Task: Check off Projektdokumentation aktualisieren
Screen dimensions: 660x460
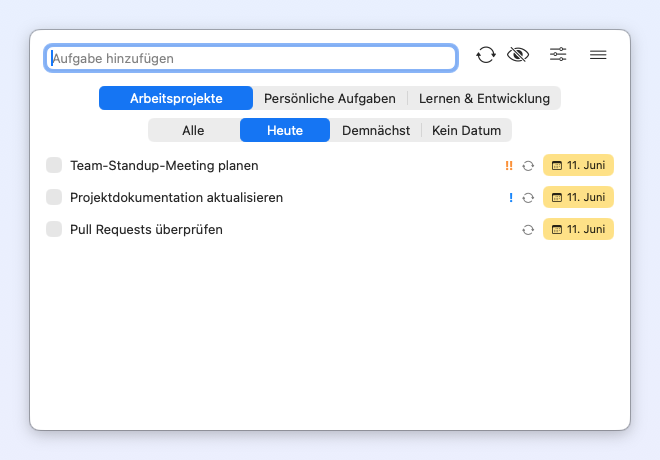Action: (54, 197)
